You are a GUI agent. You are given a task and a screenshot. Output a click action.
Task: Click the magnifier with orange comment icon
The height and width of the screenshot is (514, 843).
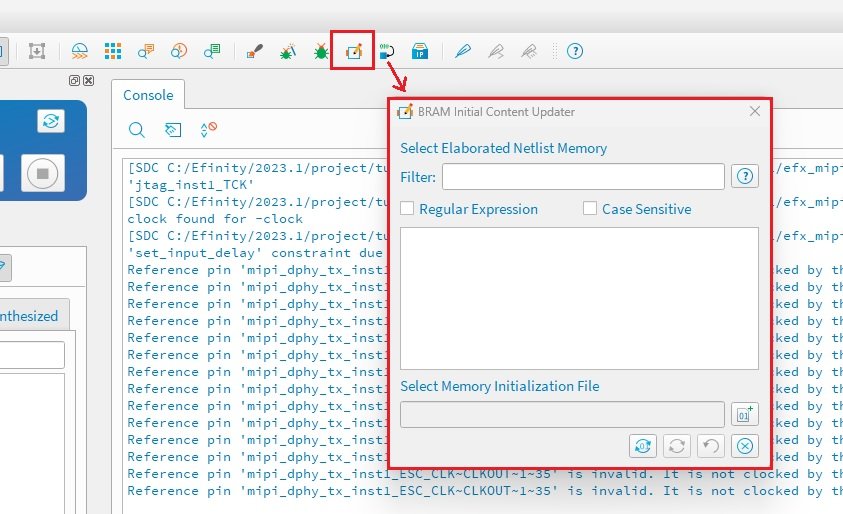click(x=146, y=51)
